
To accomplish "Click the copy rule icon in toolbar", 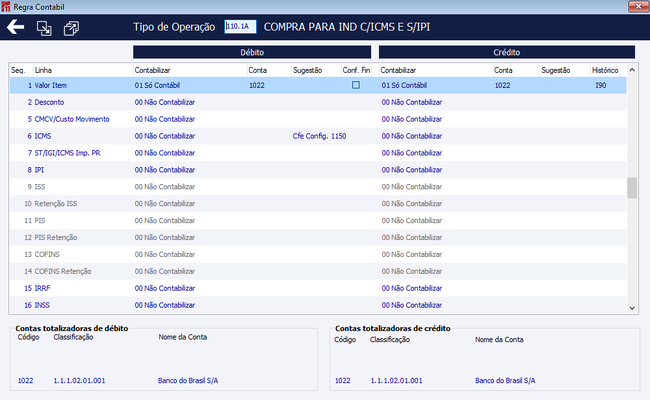I will [71, 28].
